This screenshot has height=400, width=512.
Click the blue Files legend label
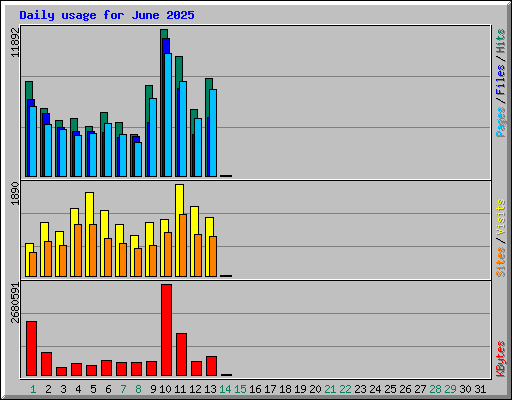(x=500, y=80)
